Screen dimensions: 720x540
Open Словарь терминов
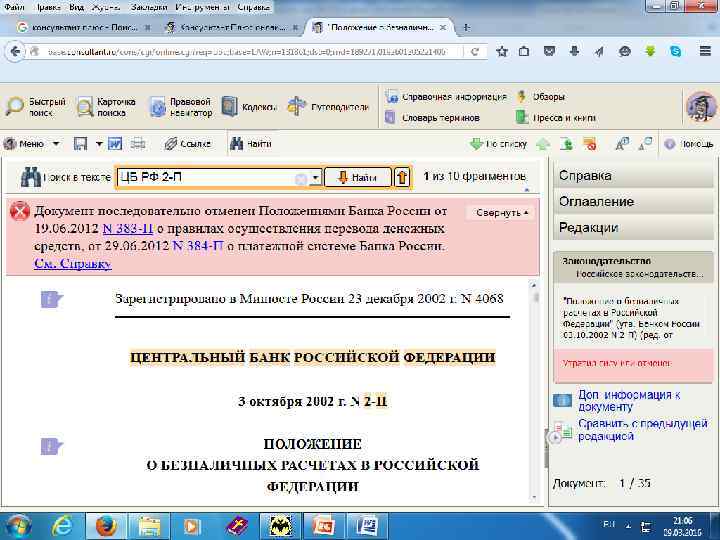pyautogui.click(x=433, y=118)
